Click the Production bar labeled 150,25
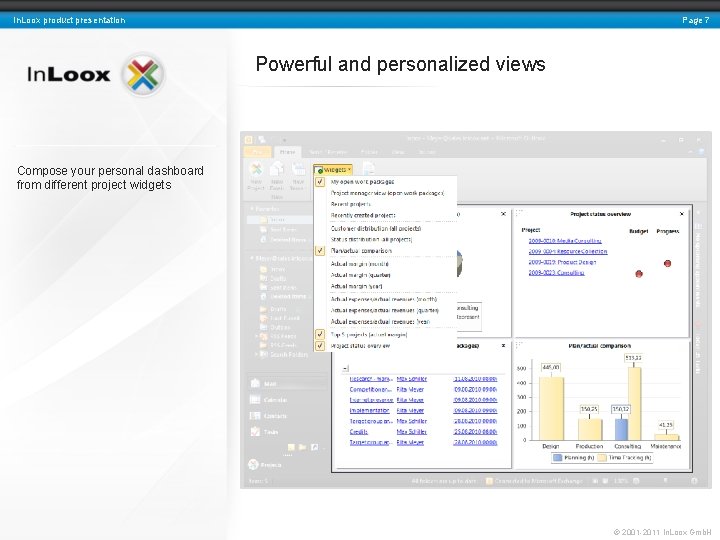720x540 pixels. click(x=590, y=429)
